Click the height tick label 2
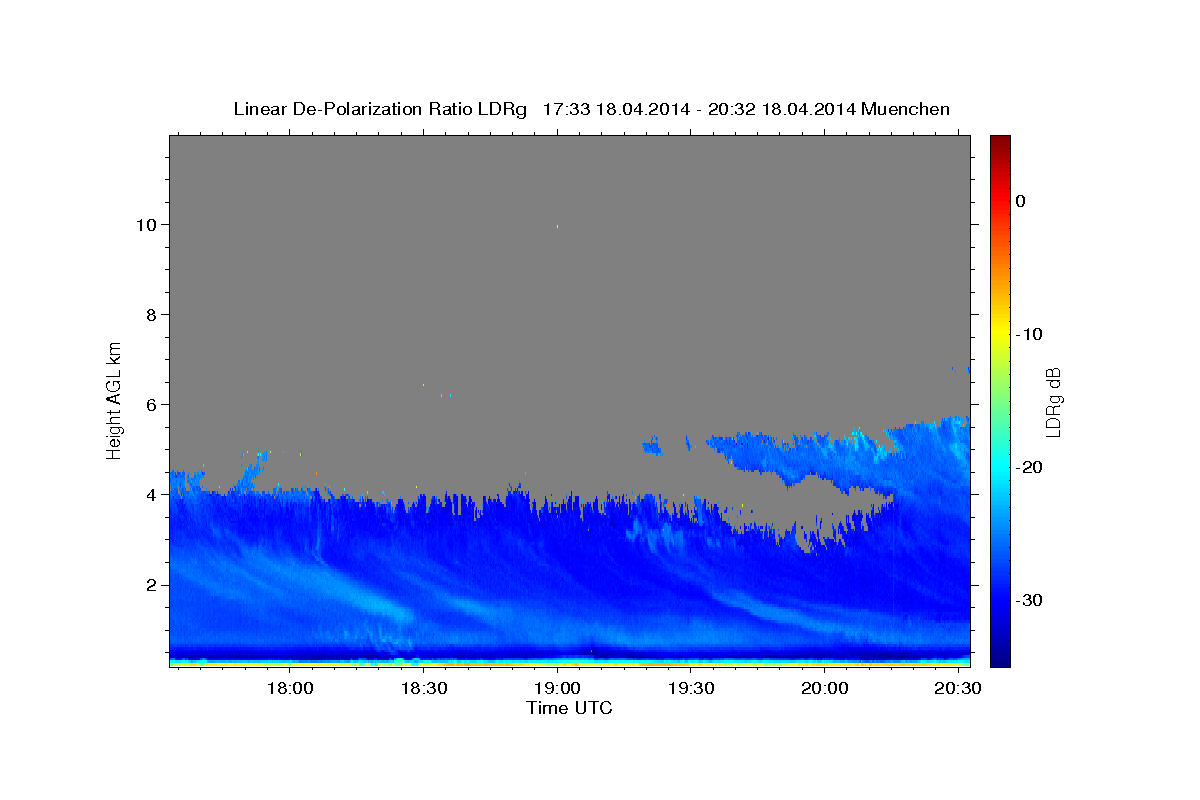1200x800 pixels. 153,585
